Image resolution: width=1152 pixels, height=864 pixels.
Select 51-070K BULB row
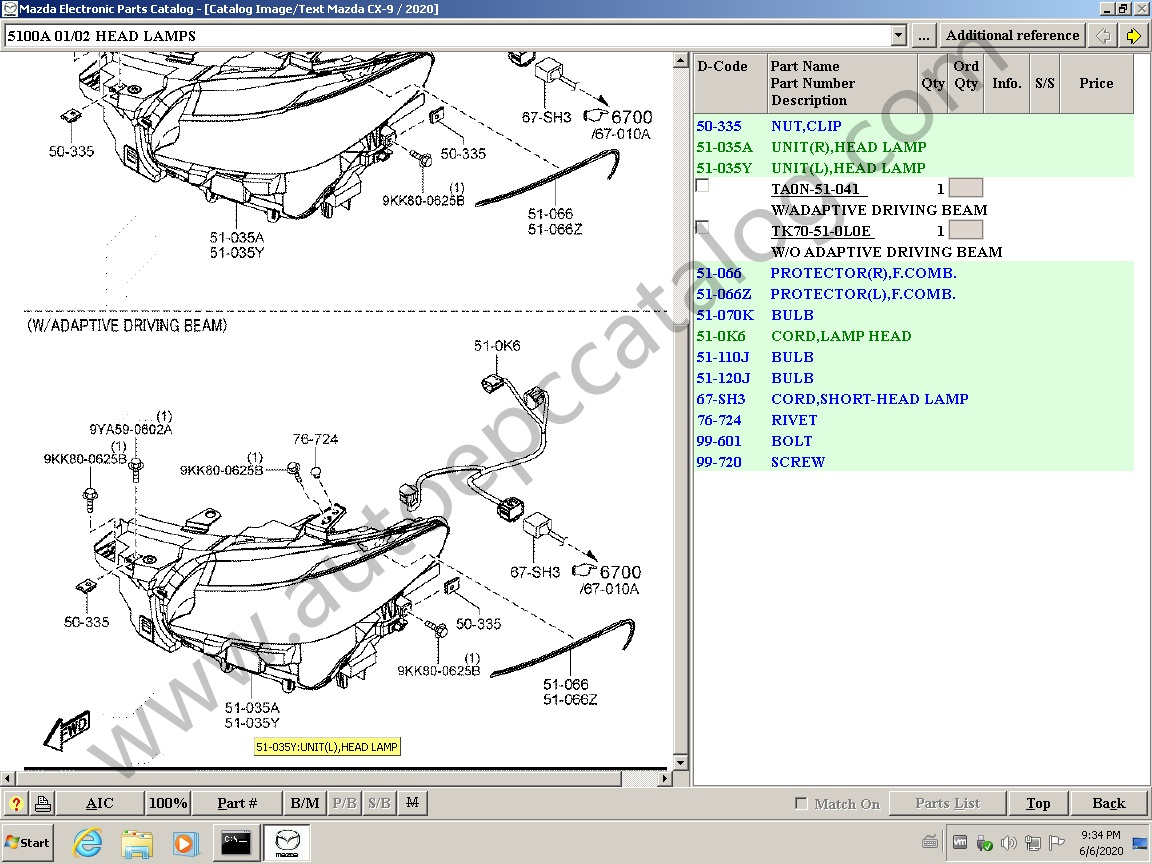point(913,314)
